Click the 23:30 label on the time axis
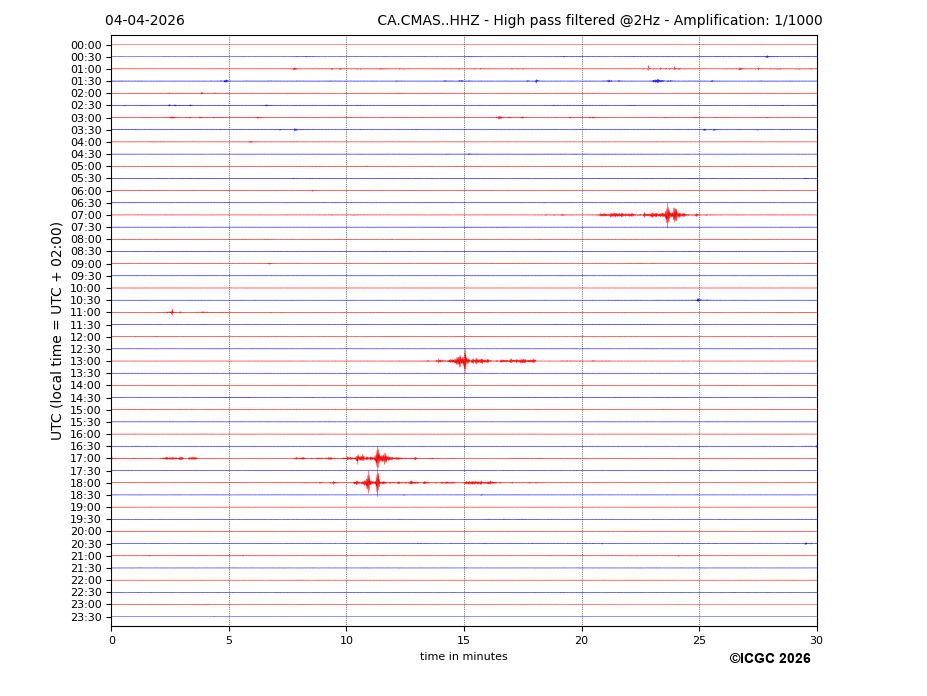This screenshot has width=927, height=696. point(85,617)
